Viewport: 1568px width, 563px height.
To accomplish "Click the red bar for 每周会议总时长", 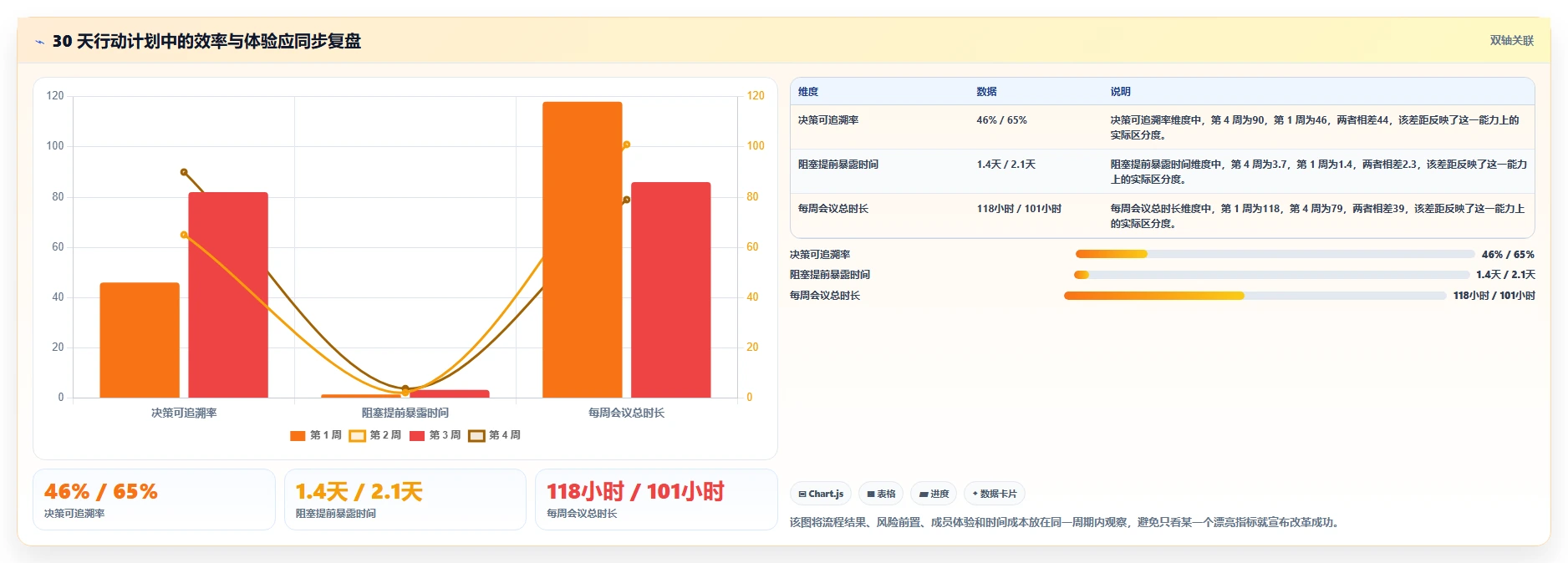I will [x=671, y=290].
